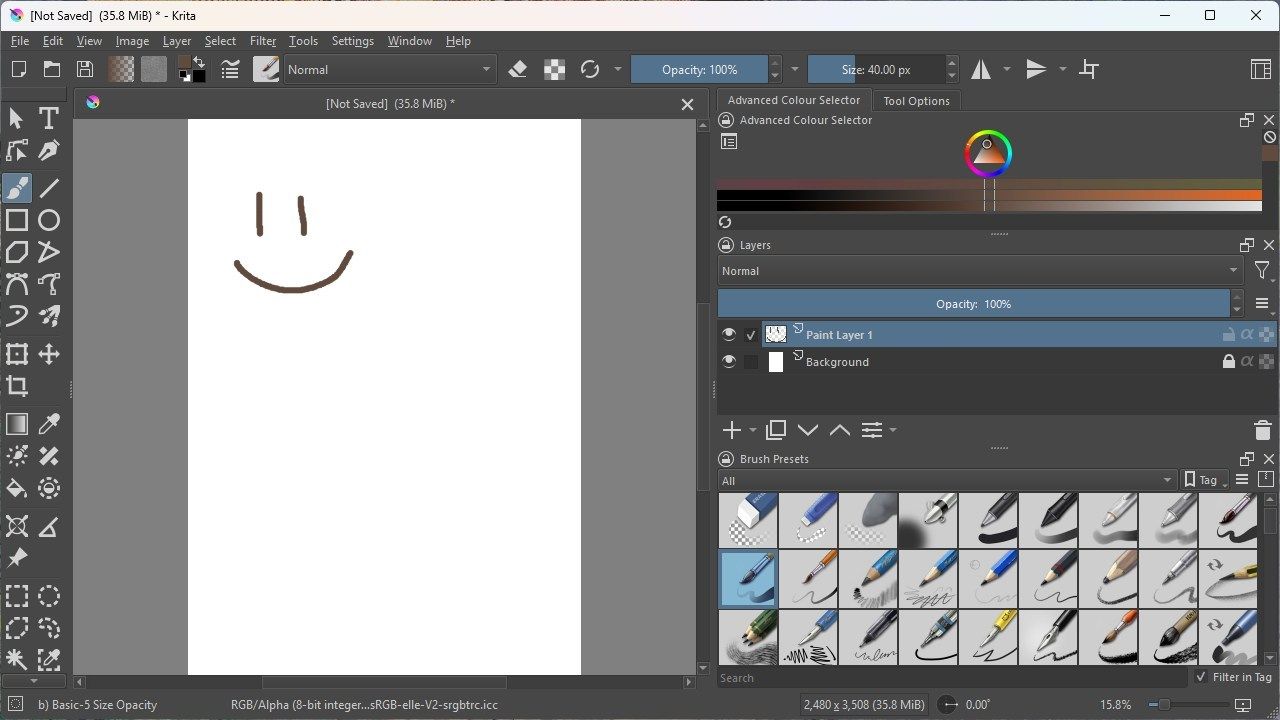This screenshot has width=1280, height=720.
Task: Close the Not Saved document tab
Action: click(x=687, y=104)
